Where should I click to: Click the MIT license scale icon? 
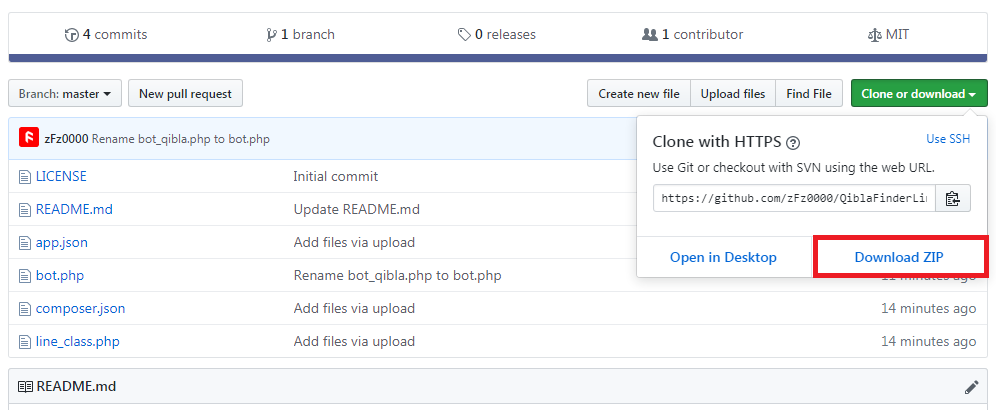[875, 35]
